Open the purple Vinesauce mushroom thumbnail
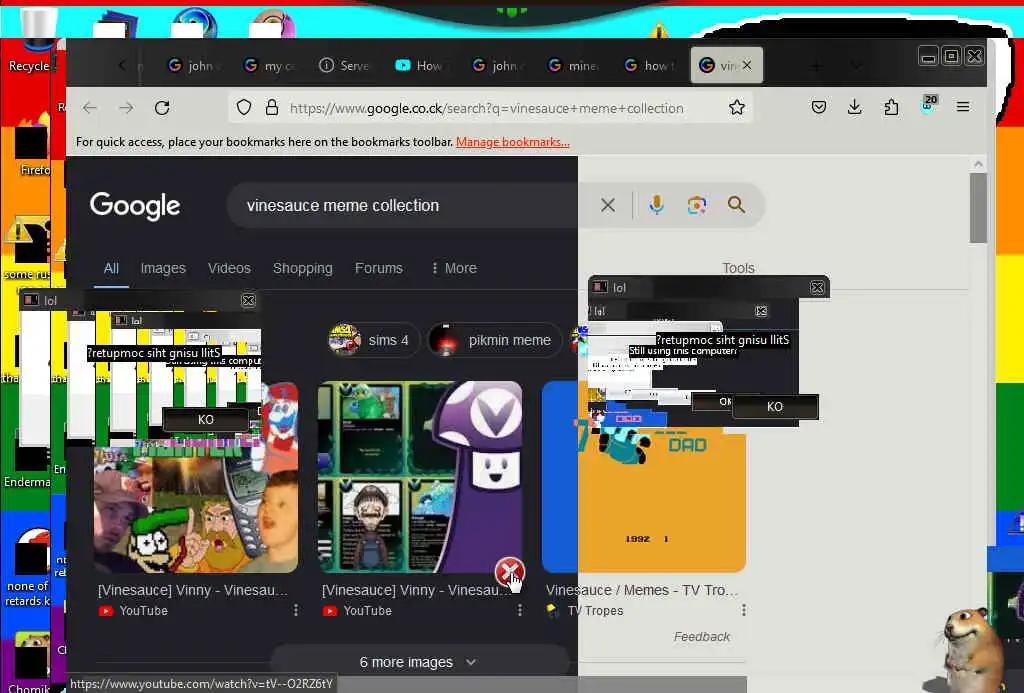Viewport: 1024px width, 693px height. point(420,477)
